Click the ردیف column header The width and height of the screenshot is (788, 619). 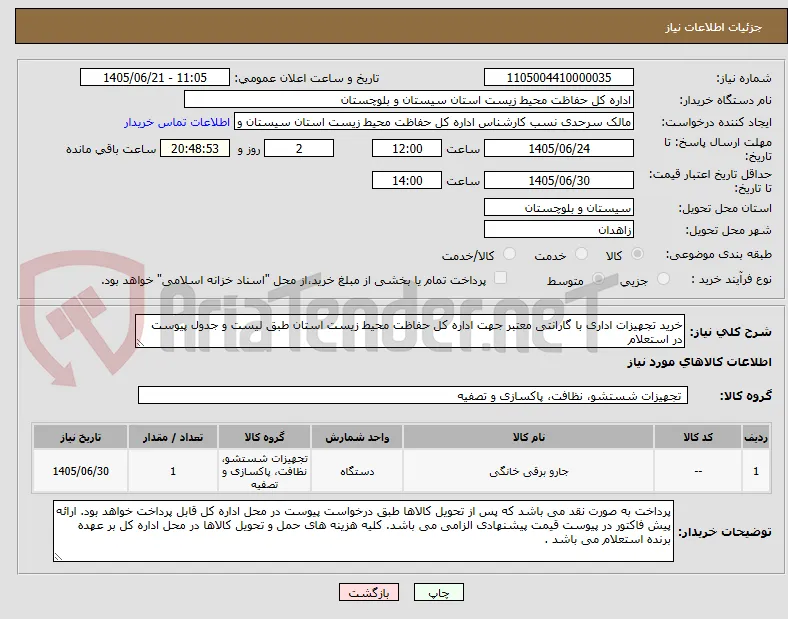point(756,437)
